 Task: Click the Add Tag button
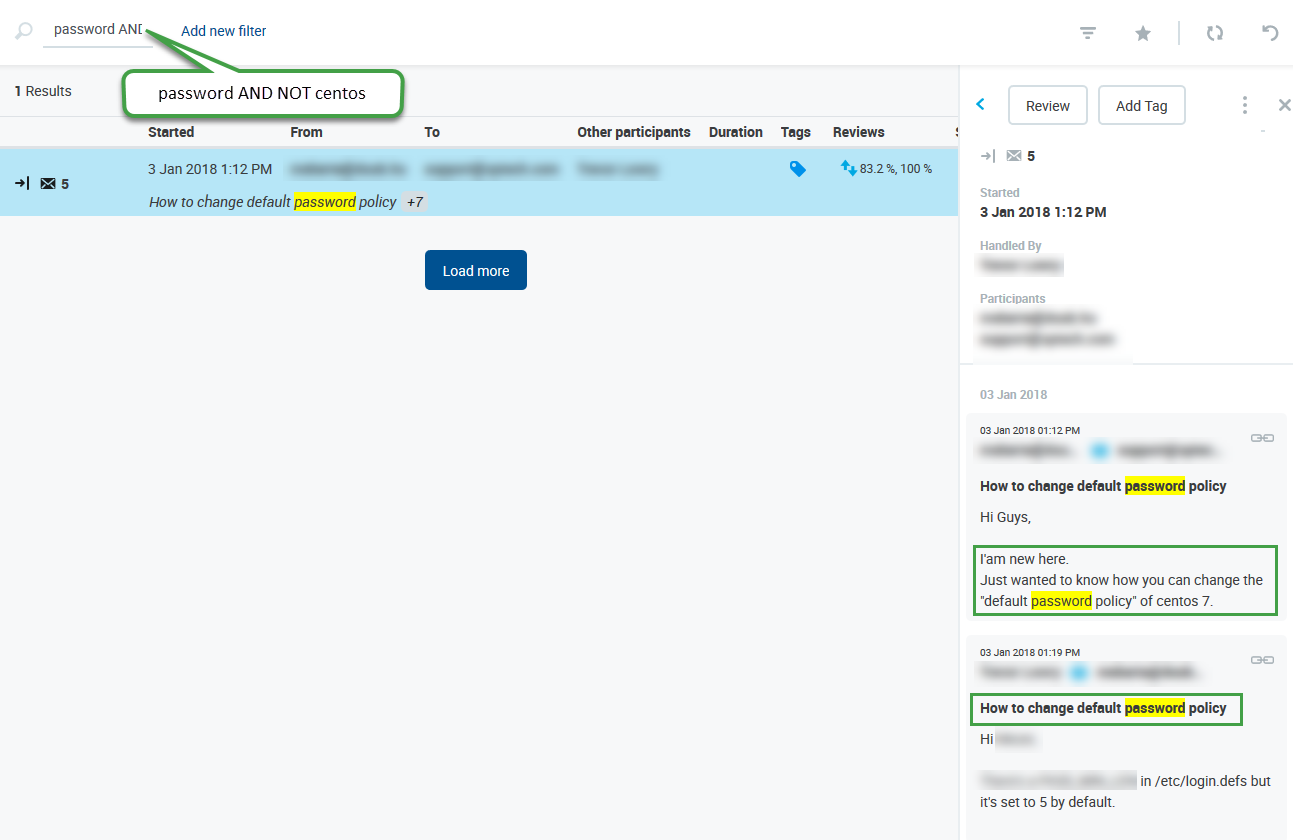(1141, 105)
